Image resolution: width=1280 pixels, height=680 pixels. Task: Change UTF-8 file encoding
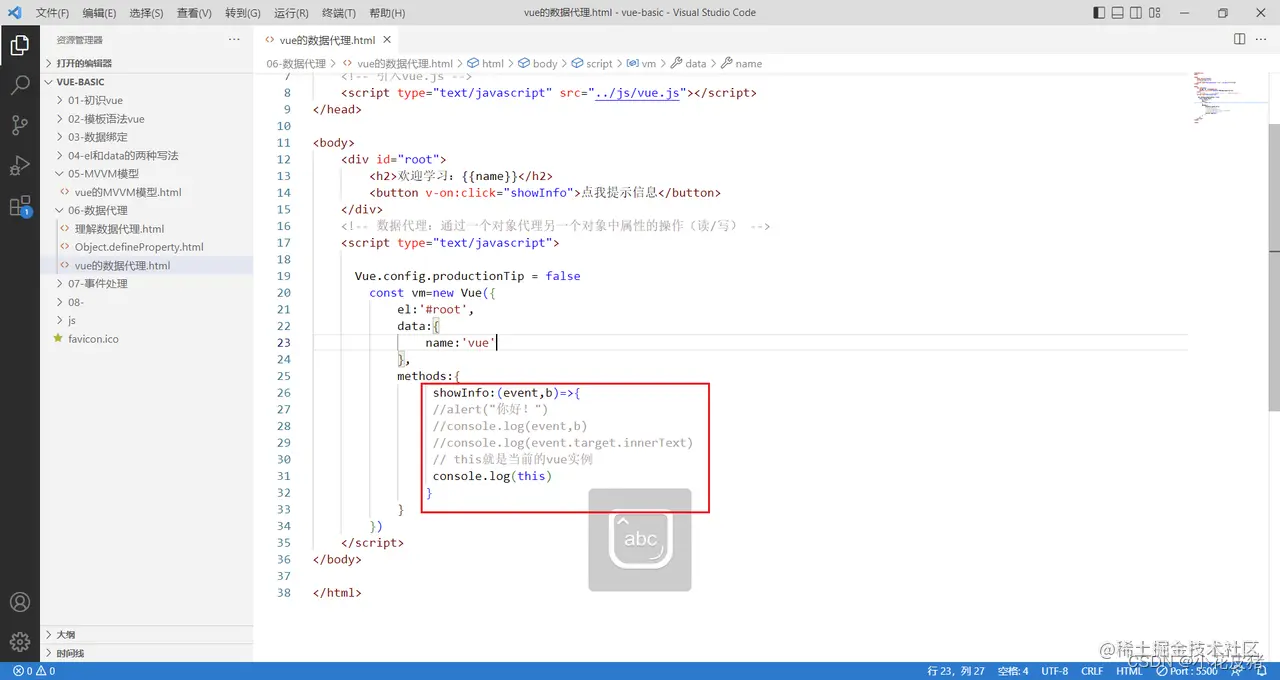coord(1054,671)
